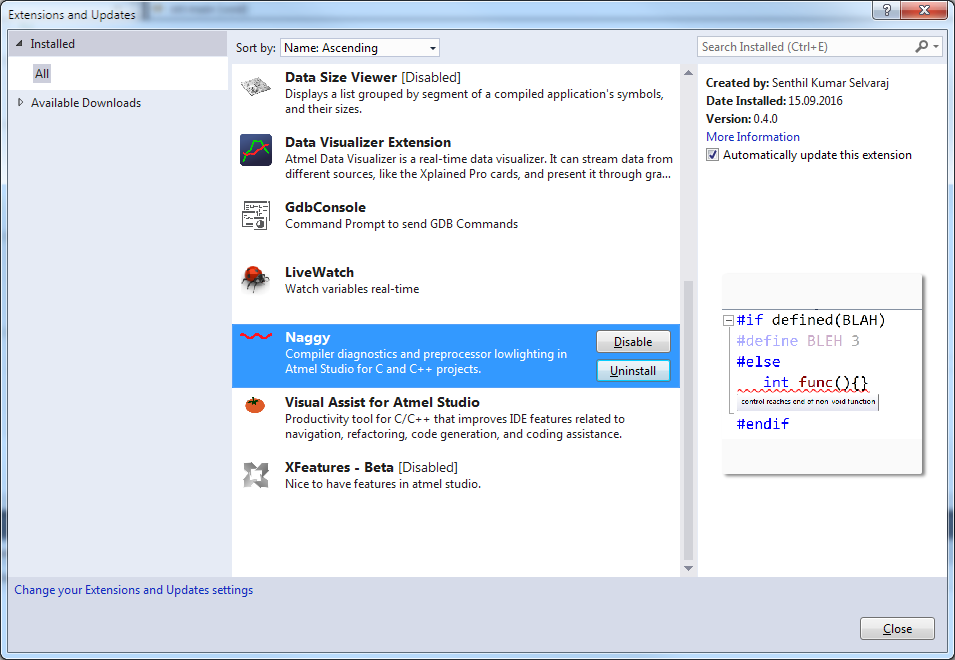Image resolution: width=955 pixels, height=660 pixels.
Task: Select the GdbConsole title
Action: [325, 208]
